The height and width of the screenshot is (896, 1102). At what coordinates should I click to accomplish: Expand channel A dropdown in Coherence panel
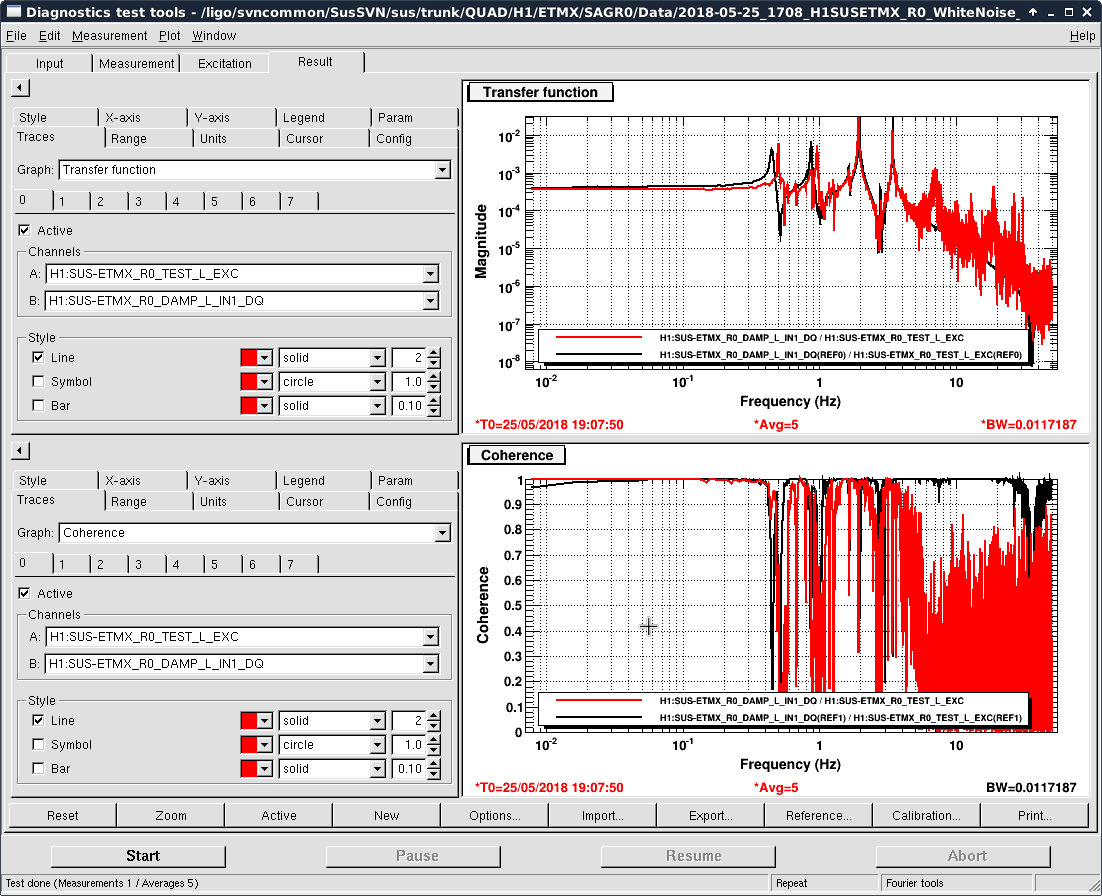click(430, 637)
